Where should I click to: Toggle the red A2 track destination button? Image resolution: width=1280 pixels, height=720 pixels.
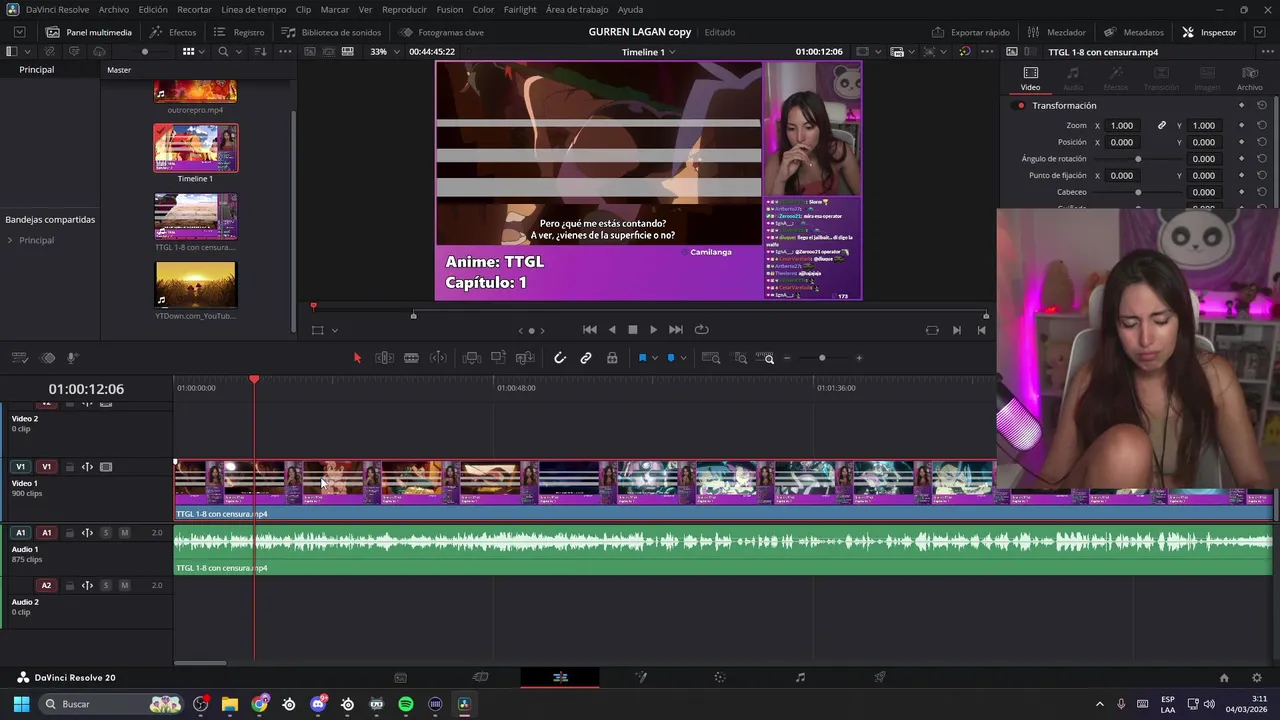pos(46,585)
